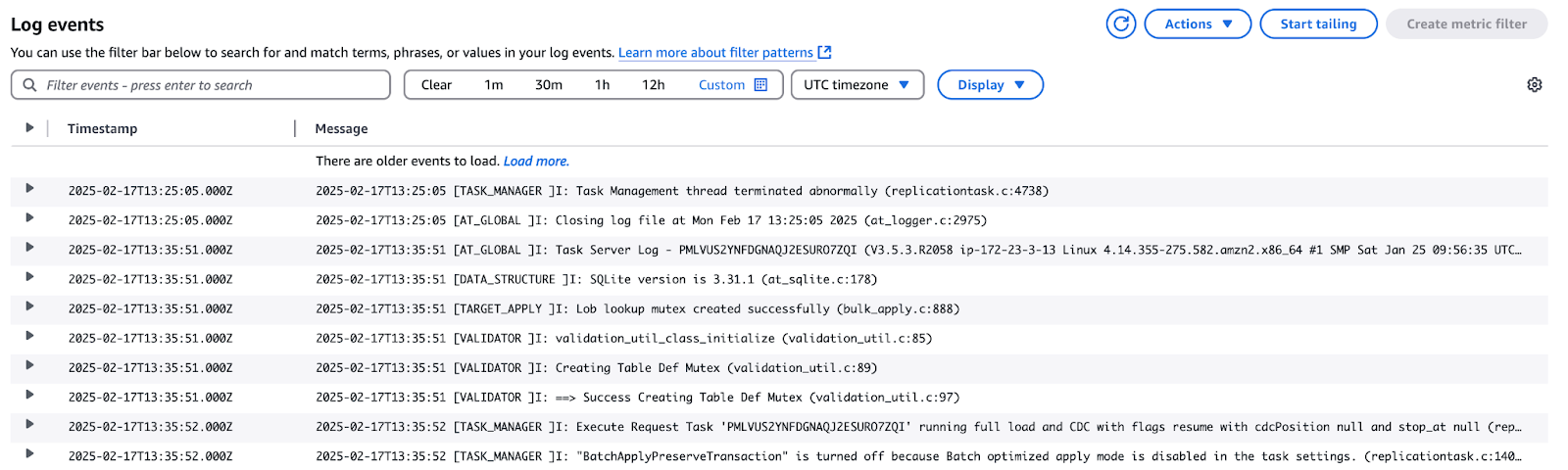Select the 1m time range
The image size is (1568, 470).
(494, 85)
